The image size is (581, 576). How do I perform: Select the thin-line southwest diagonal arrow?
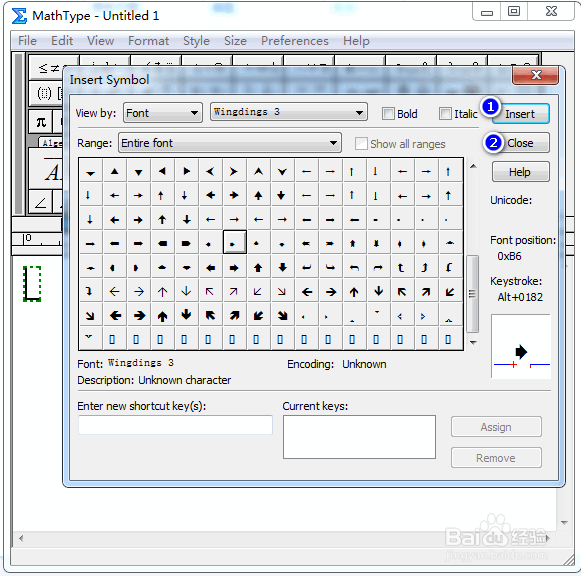tap(258, 292)
